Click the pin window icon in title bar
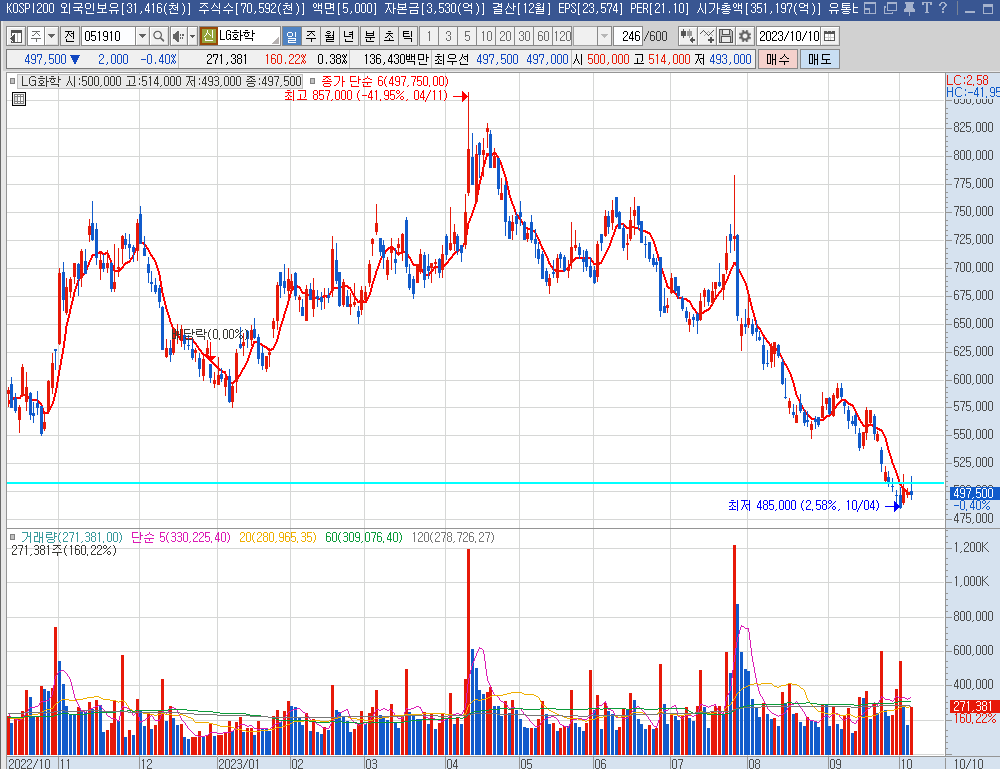The width and height of the screenshot is (1000, 769). (x=909, y=8)
